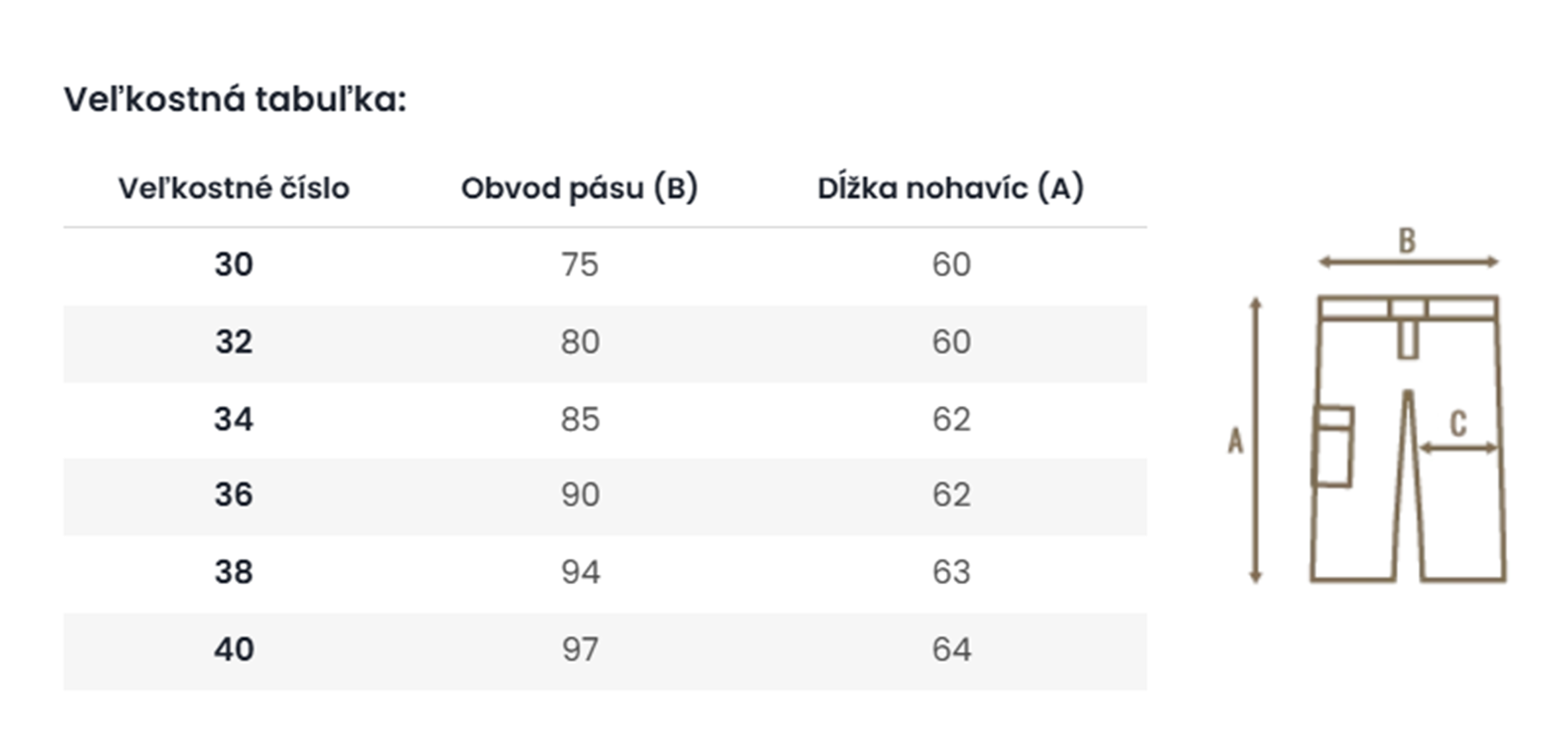The height and width of the screenshot is (748, 1568).
Task: Click the side pocket on shorts diagram
Action: tap(1332, 446)
